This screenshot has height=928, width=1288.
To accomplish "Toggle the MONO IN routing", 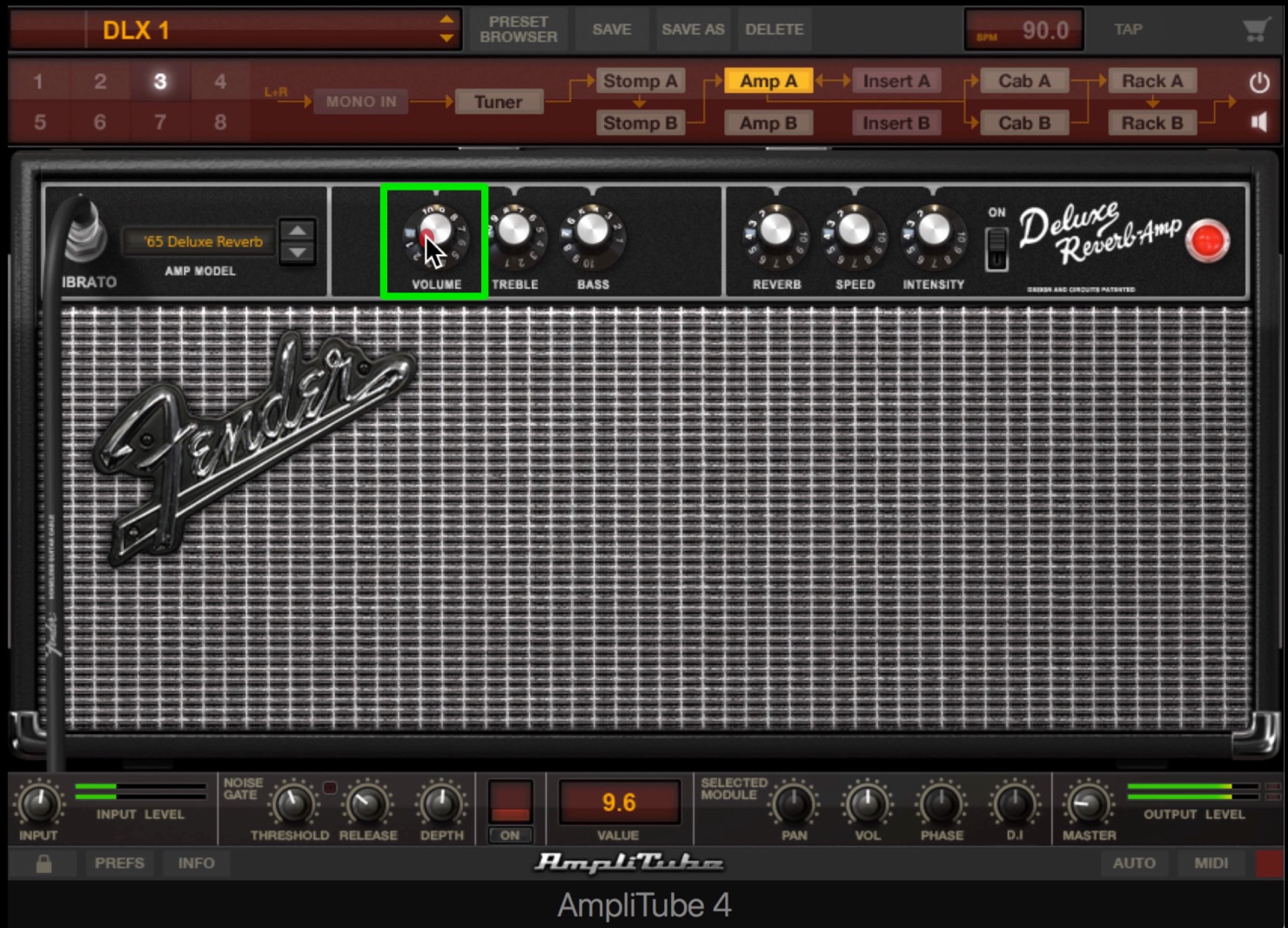I will coord(360,102).
